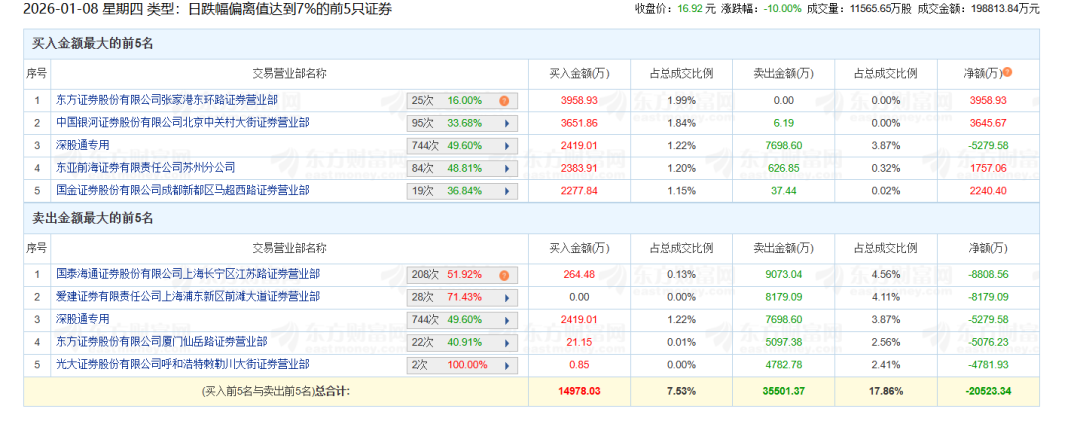Click the total buy amount 14978.03
This screenshot has width=1080, height=427.
(x=579, y=391)
